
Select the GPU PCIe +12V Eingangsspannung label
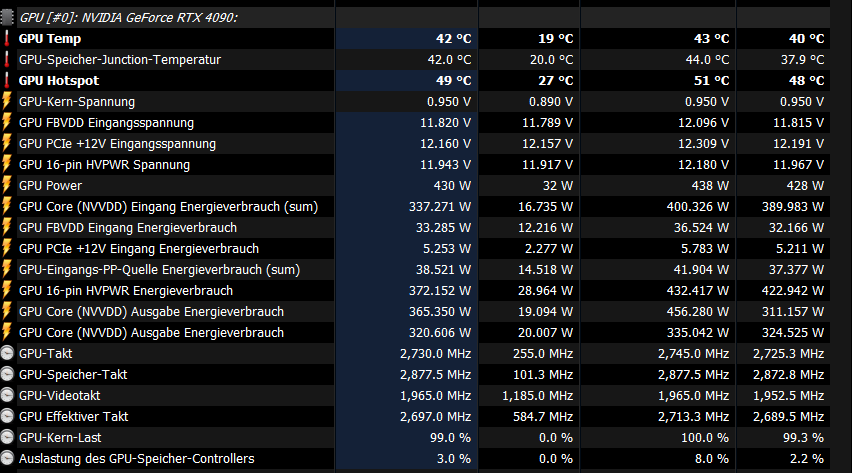[x=117, y=144]
